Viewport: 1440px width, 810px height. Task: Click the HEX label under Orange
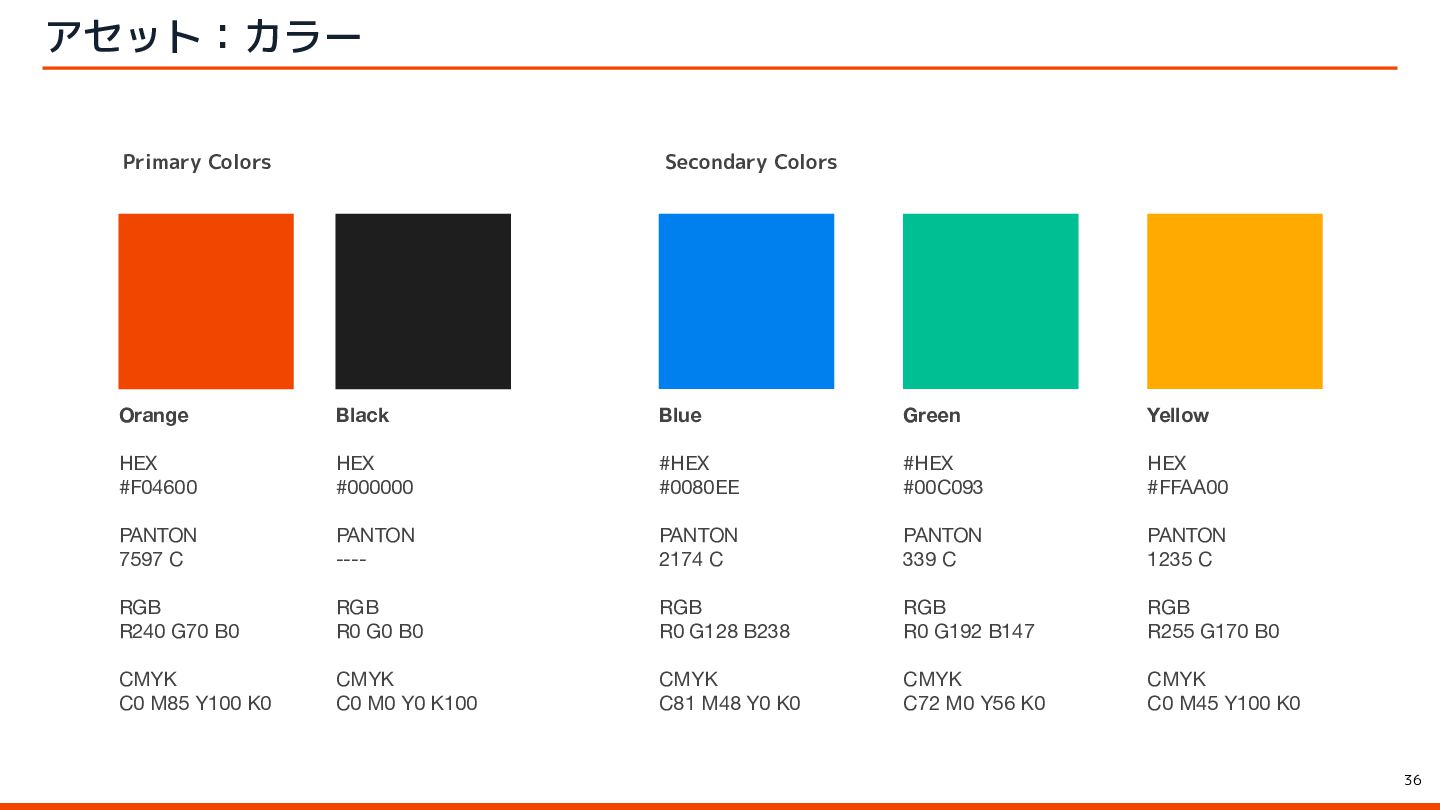tap(138, 463)
